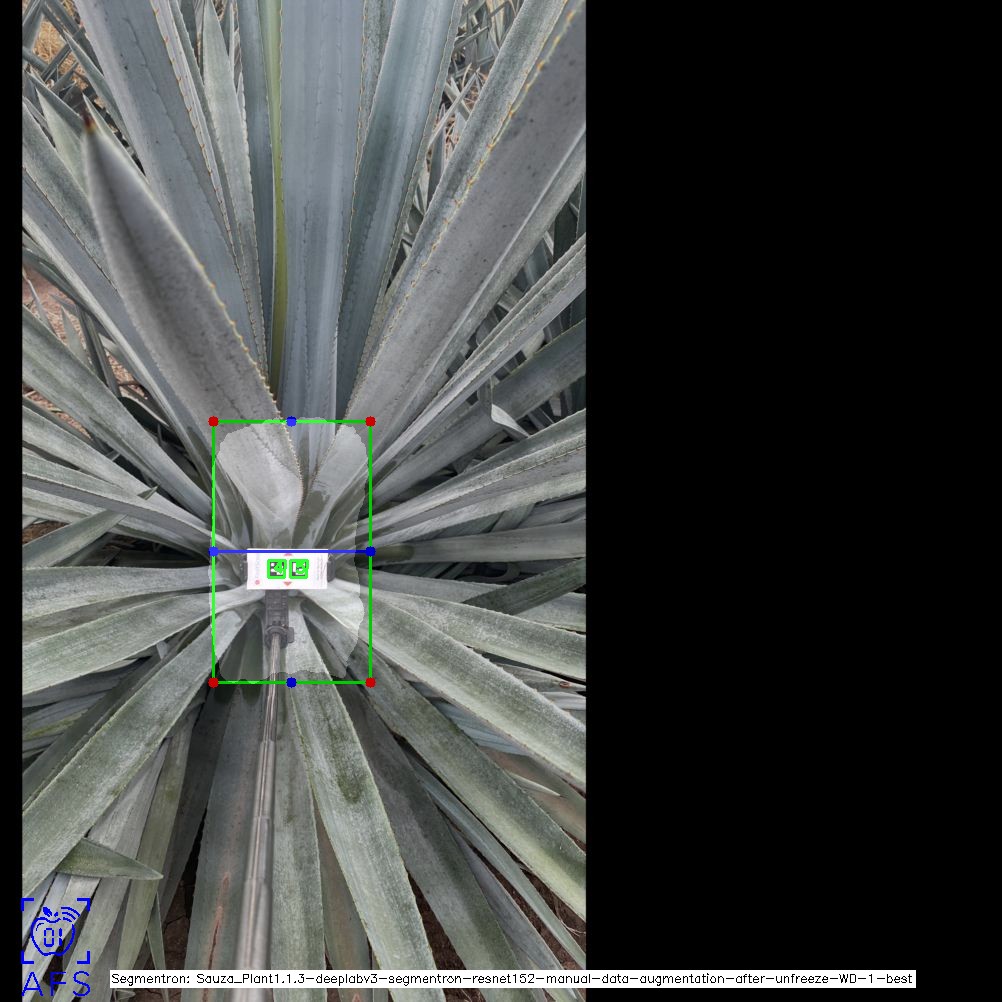The height and width of the screenshot is (1002, 1002).
Task: Click the right edge of green bounding box
Action: (370, 620)
